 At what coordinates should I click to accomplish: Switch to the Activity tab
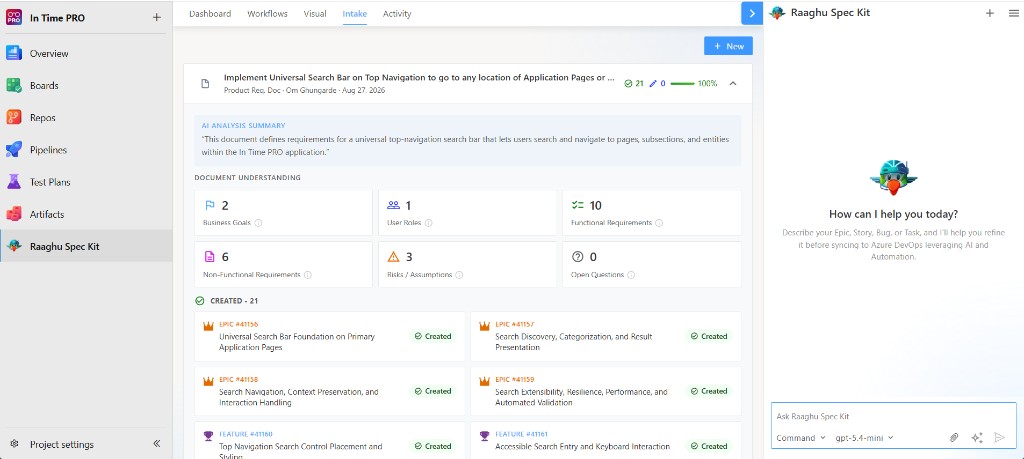point(397,14)
